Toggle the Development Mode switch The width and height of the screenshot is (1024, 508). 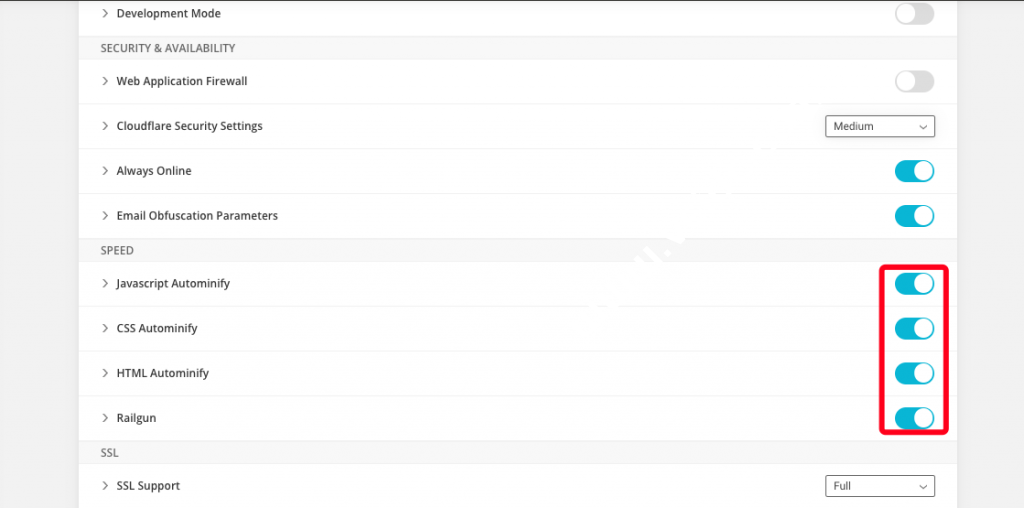click(914, 14)
